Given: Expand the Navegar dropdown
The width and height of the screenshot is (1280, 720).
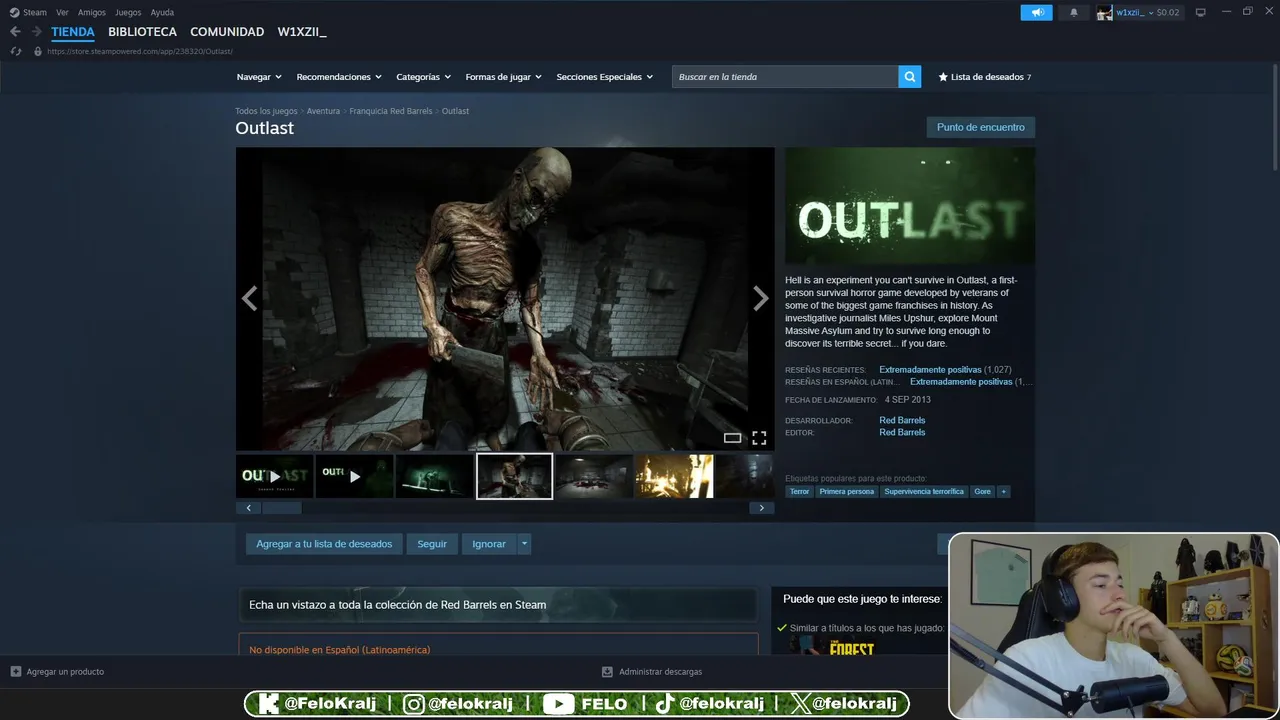Looking at the screenshot, I should click(x=259, y=77).
